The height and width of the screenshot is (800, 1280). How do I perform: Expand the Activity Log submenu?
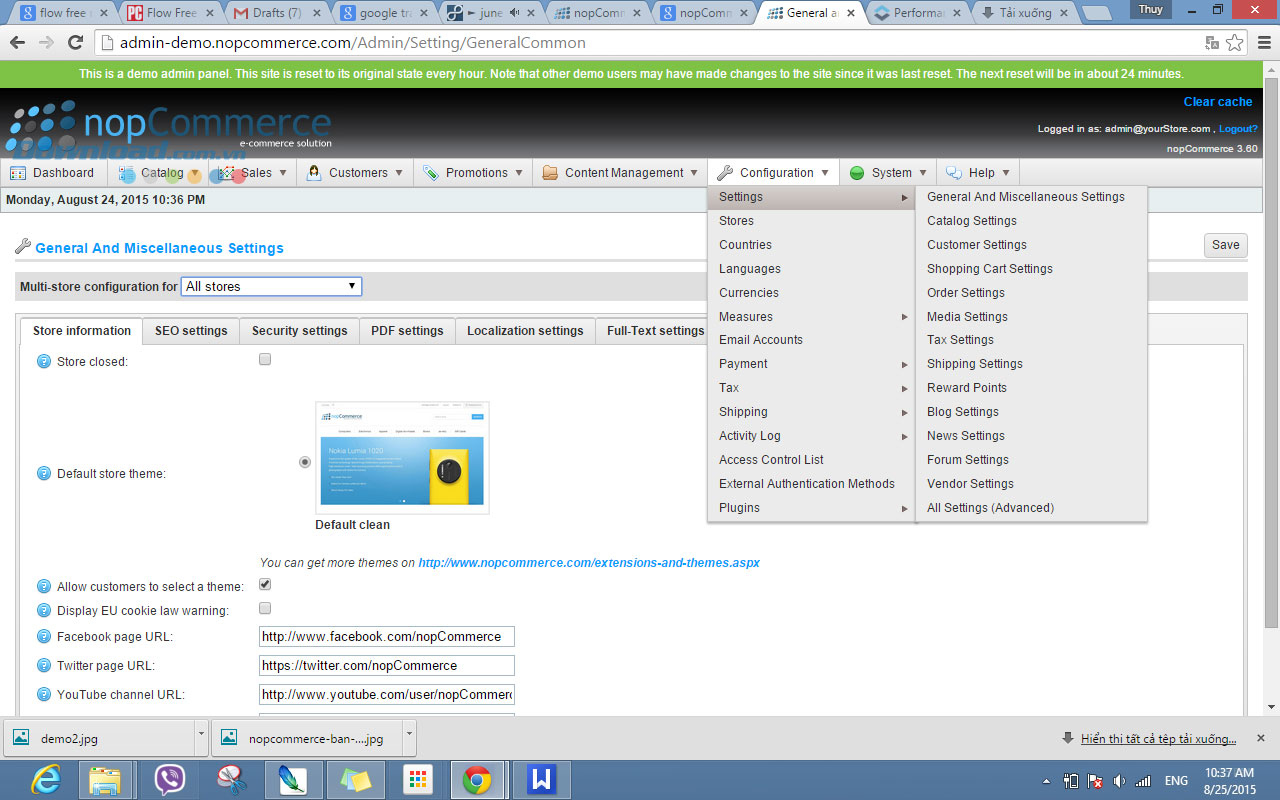click(x=811, y=436)
